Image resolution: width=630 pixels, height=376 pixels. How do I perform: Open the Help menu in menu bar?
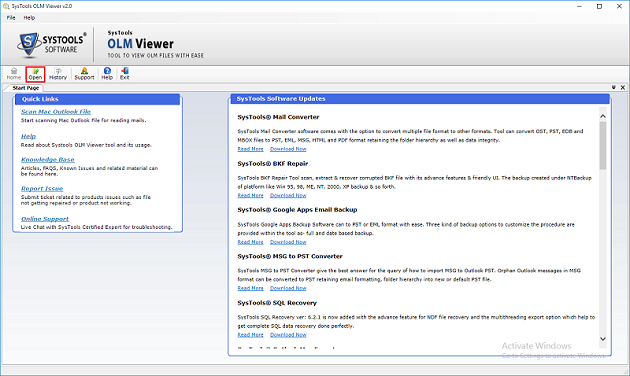[29, 18]
